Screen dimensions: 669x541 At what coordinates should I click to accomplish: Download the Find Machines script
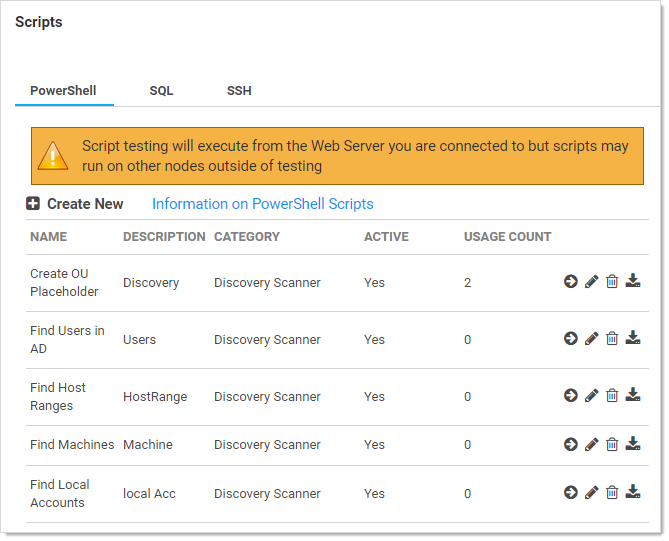tap(633, 444)
